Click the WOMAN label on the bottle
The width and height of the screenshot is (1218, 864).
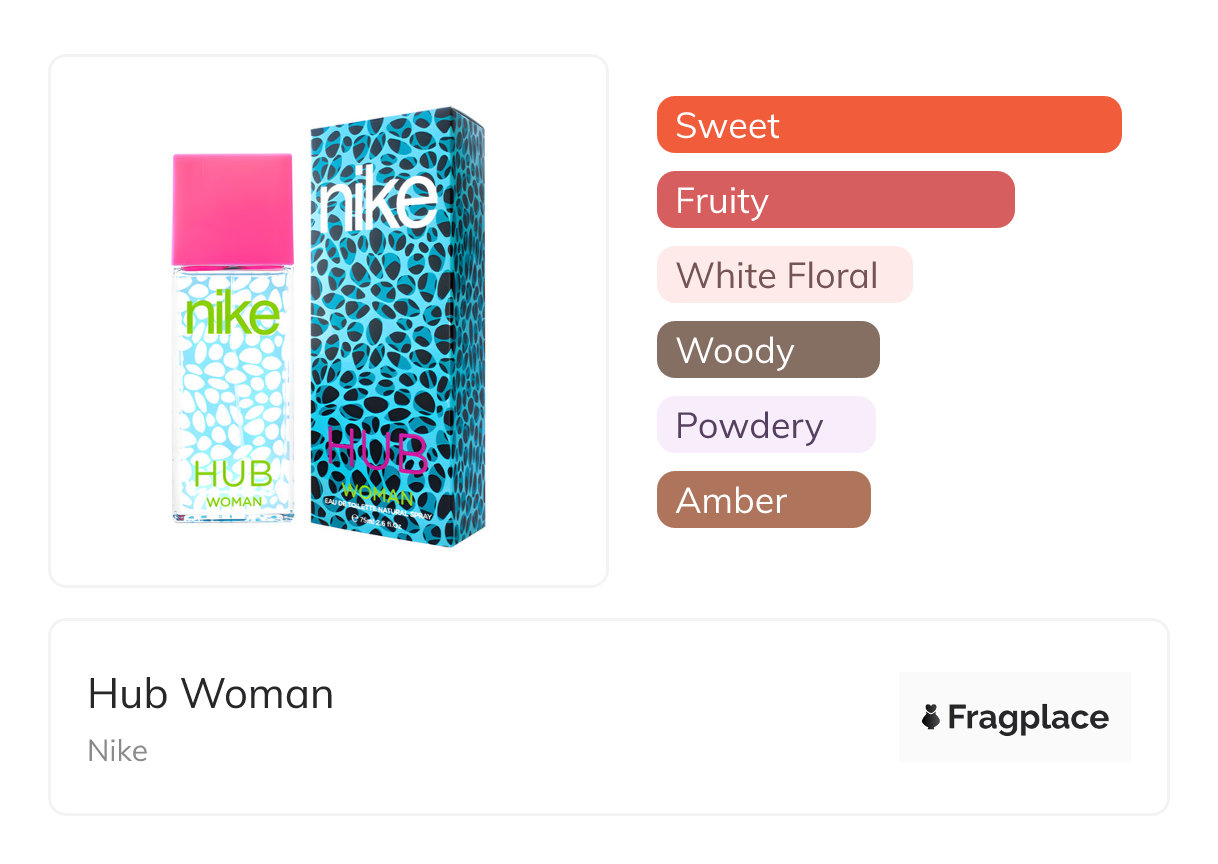pos(235,500)
